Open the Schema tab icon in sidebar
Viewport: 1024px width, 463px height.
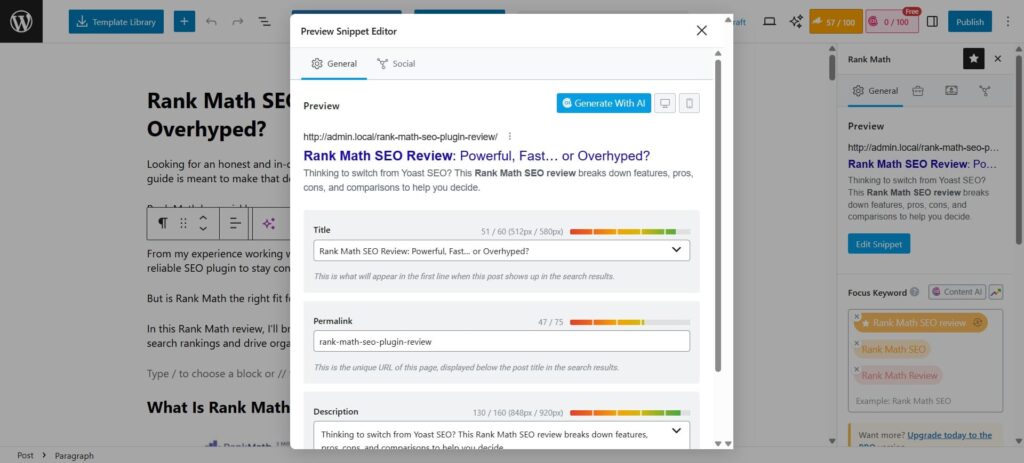tap(952, 91)
